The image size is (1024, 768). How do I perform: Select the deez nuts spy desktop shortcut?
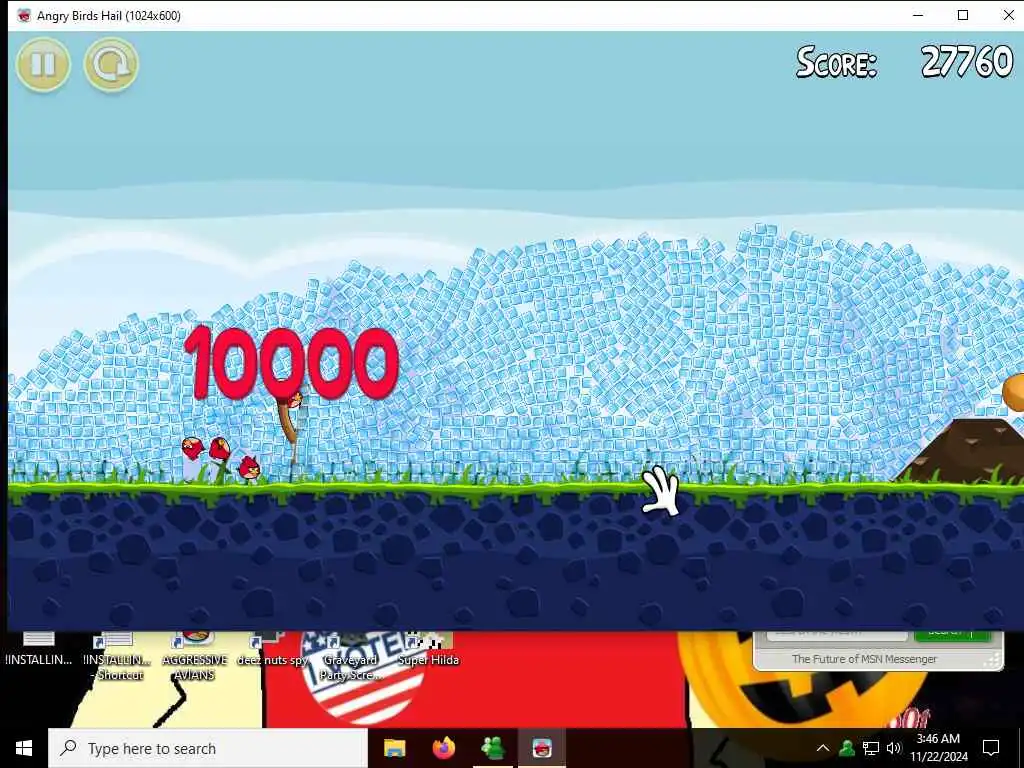pos(272,650)
